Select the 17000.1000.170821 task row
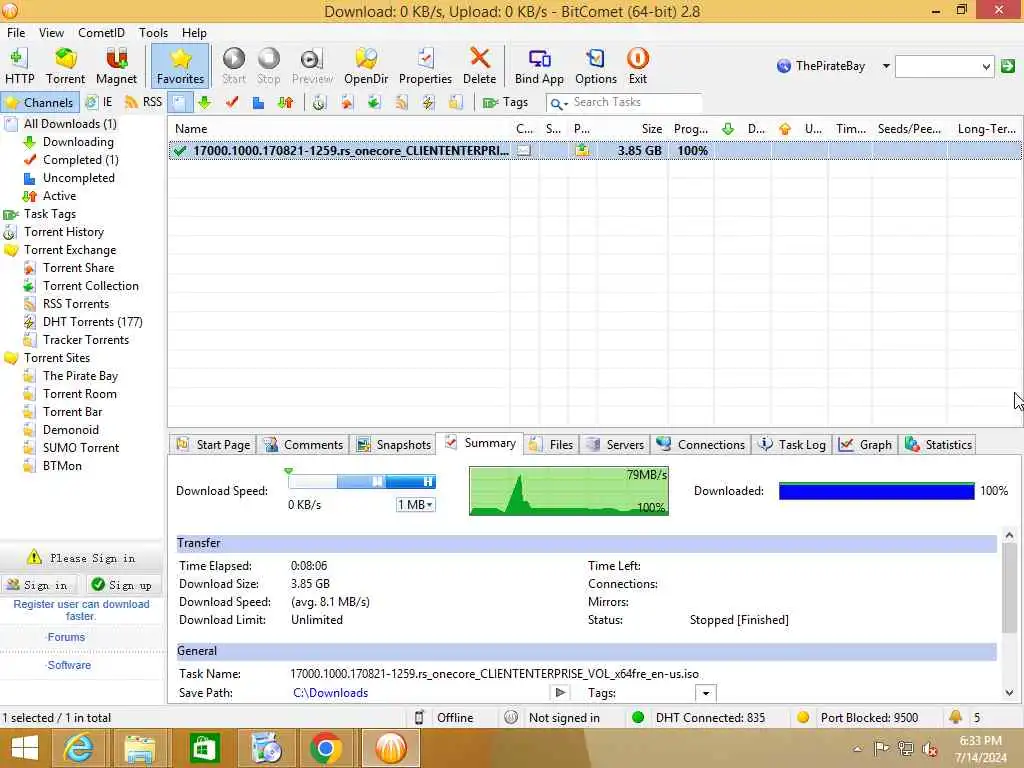 click(594, 151)
